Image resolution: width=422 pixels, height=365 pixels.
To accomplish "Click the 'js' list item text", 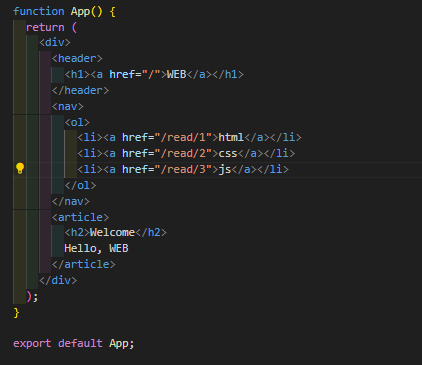I will 225,169.
